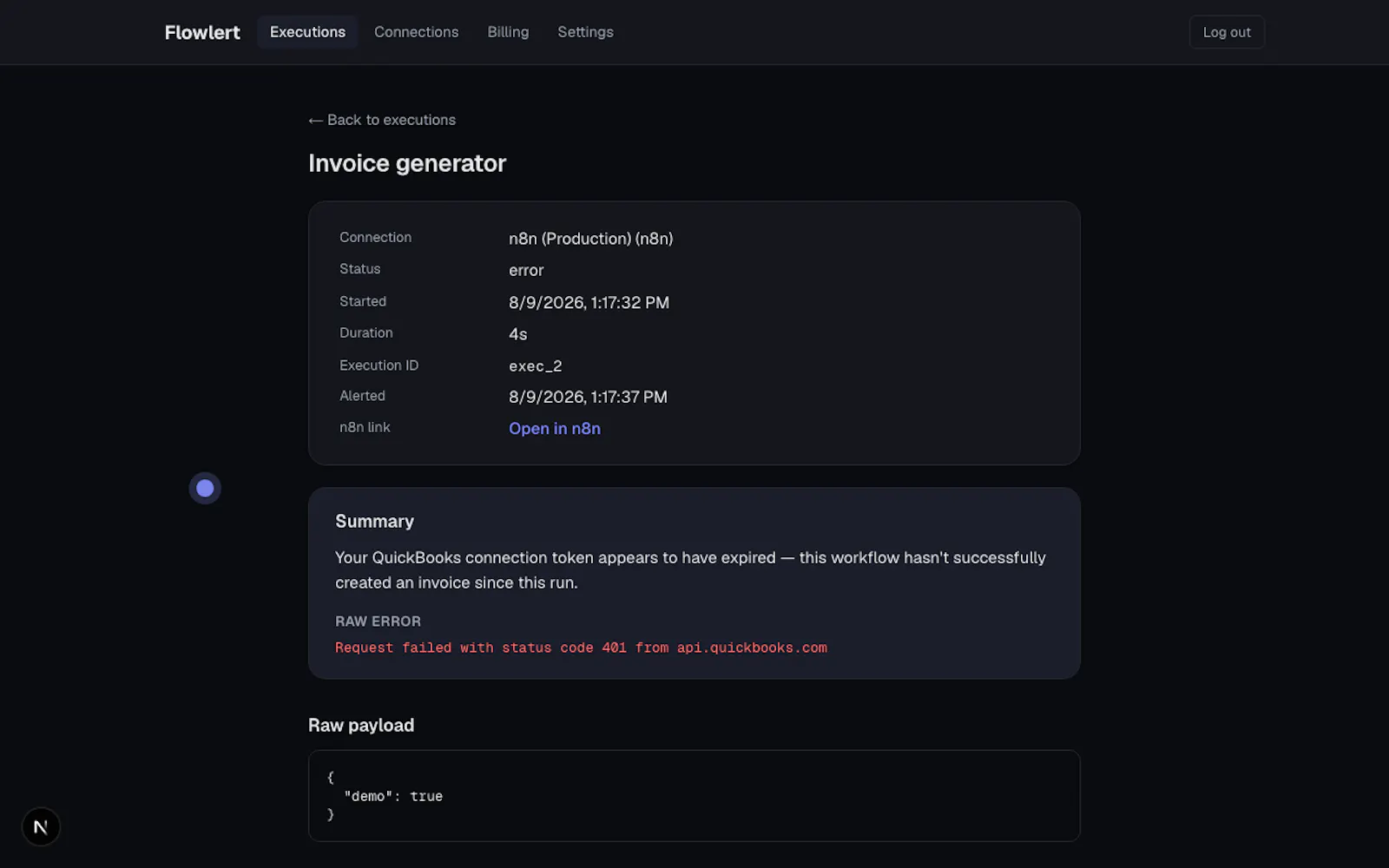Click the Started field label
Viewport: 1389px width, 868px height.
(x=363, y=301)
